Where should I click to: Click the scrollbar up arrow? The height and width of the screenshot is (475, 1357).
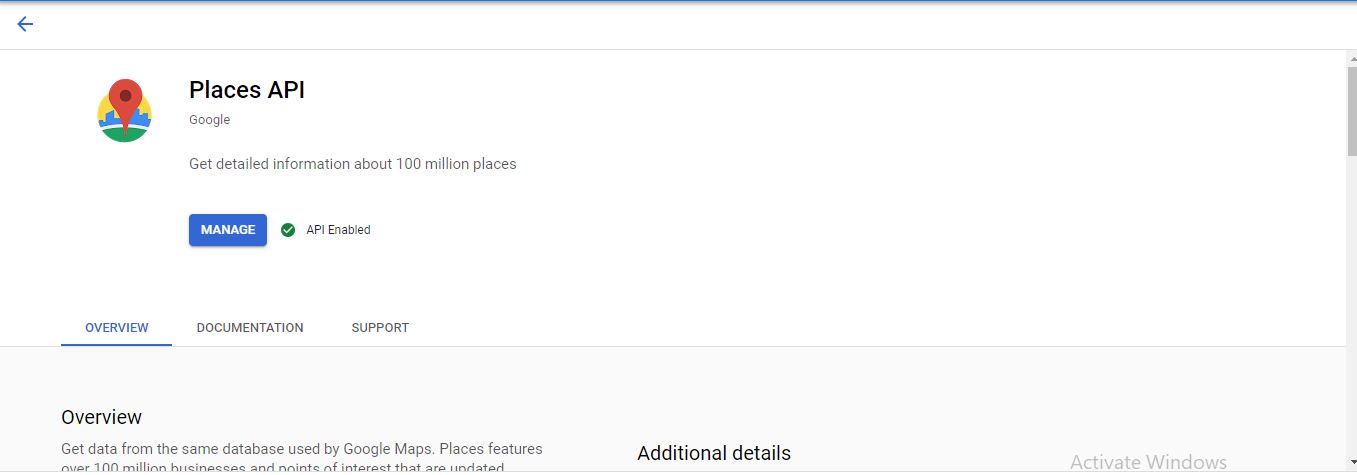1351,56
